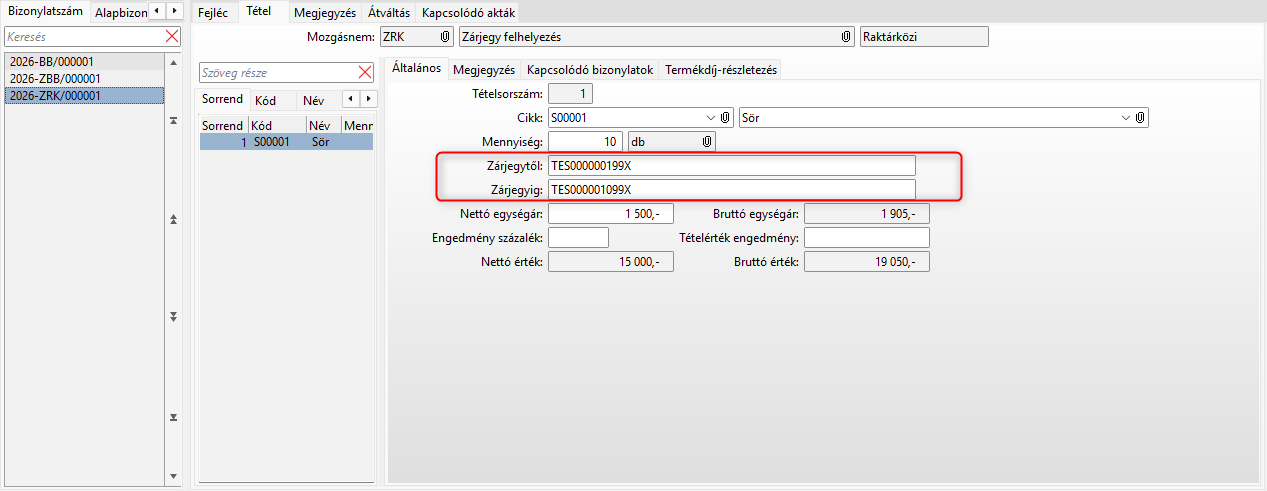Click the 'Szöveg része' filter field
Image resolution: width=1267 pixels, height=491 pixels.
[279, 73]
